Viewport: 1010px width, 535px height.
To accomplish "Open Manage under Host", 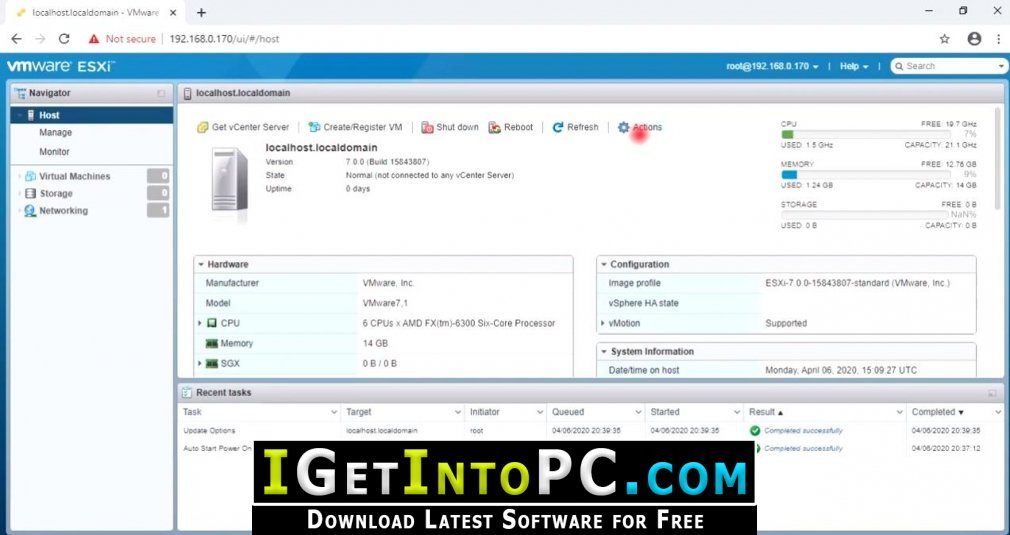I will pyautogui.click(x=55, y=133).
